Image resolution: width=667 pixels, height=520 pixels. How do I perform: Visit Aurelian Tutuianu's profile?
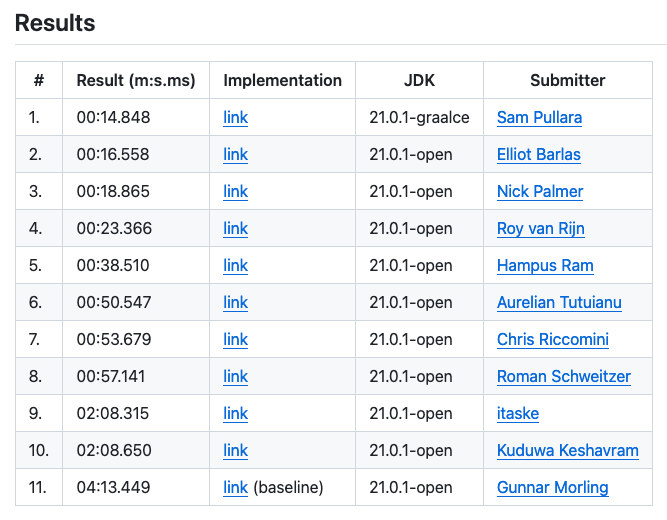point(559,303)
